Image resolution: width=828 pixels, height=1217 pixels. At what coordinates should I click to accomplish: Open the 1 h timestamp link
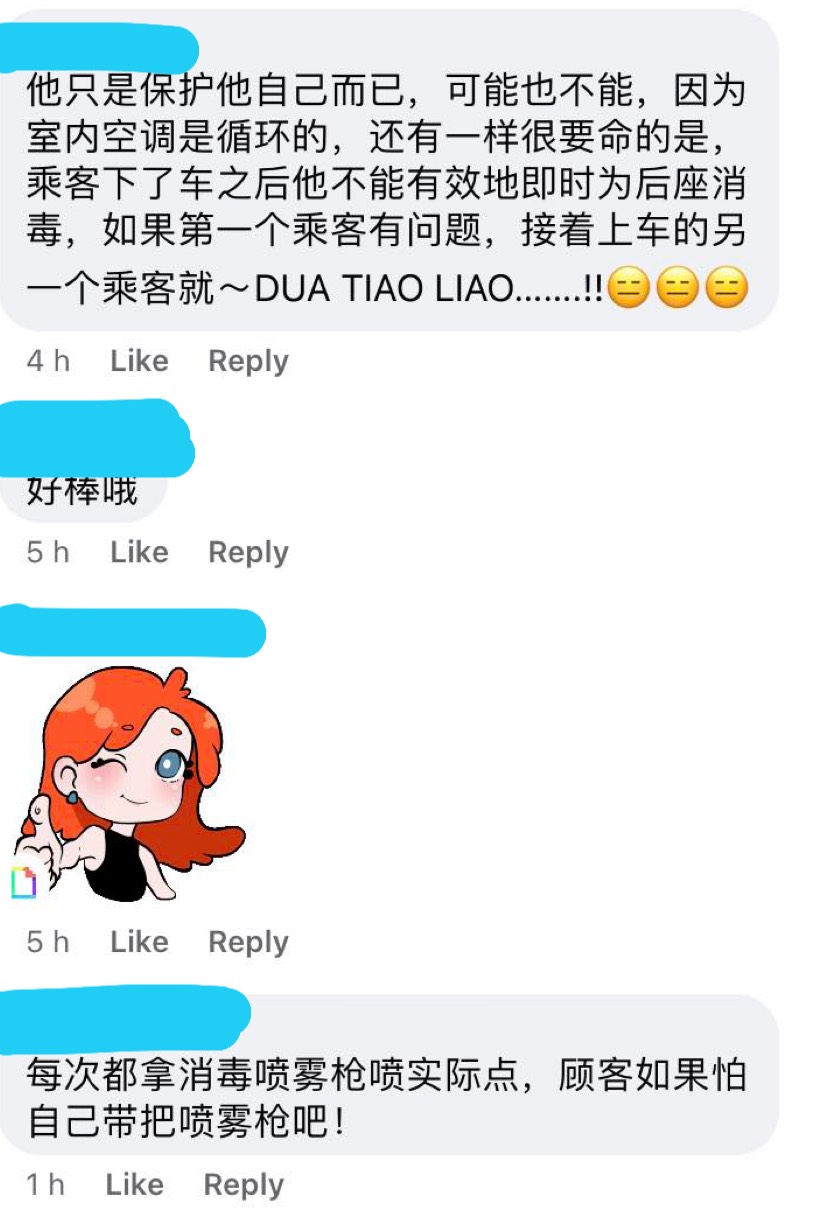pos(45,1185)
